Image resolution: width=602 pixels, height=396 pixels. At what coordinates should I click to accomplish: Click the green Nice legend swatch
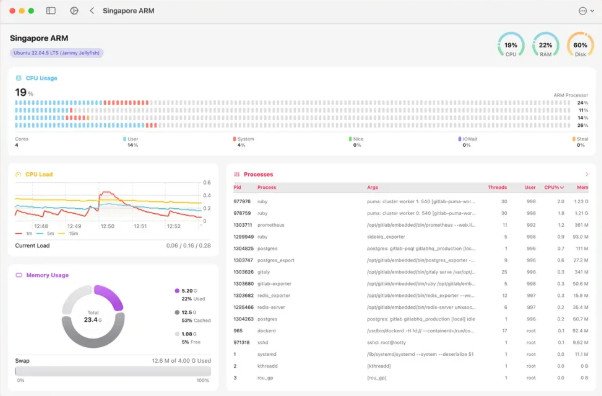pyautogui.click(x=350, y=139)
